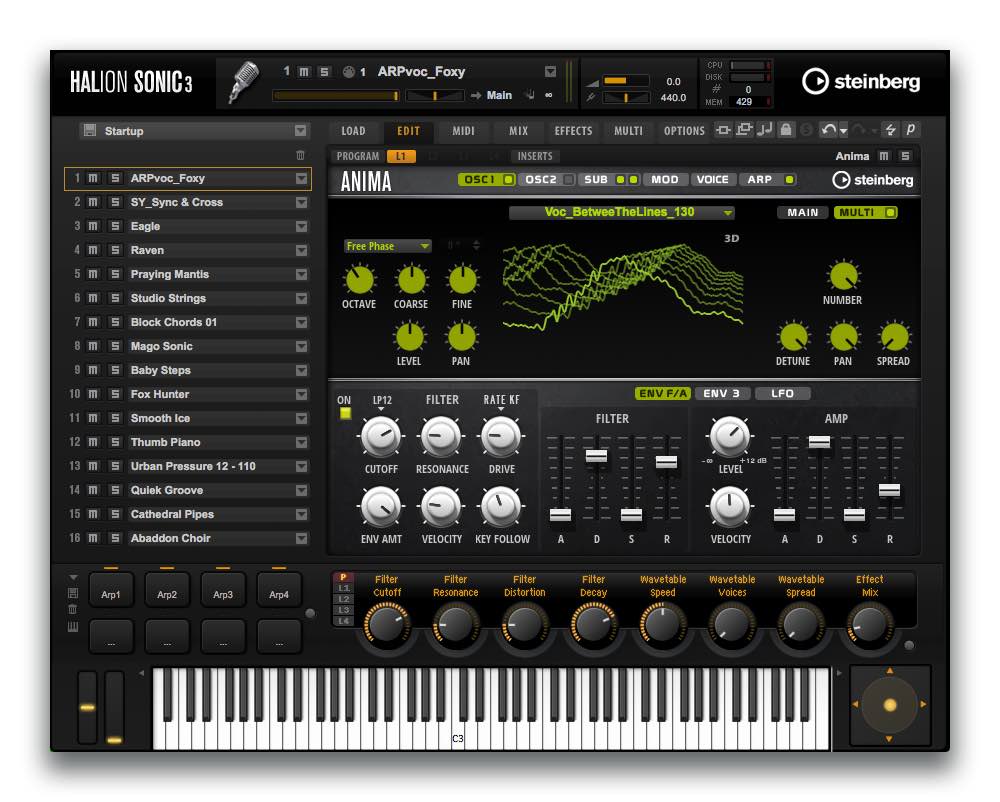Image resolution: width=1000 pixels, height=802 pixels.
Task: Switch to the MIX tab
Action: pos(518,131)
